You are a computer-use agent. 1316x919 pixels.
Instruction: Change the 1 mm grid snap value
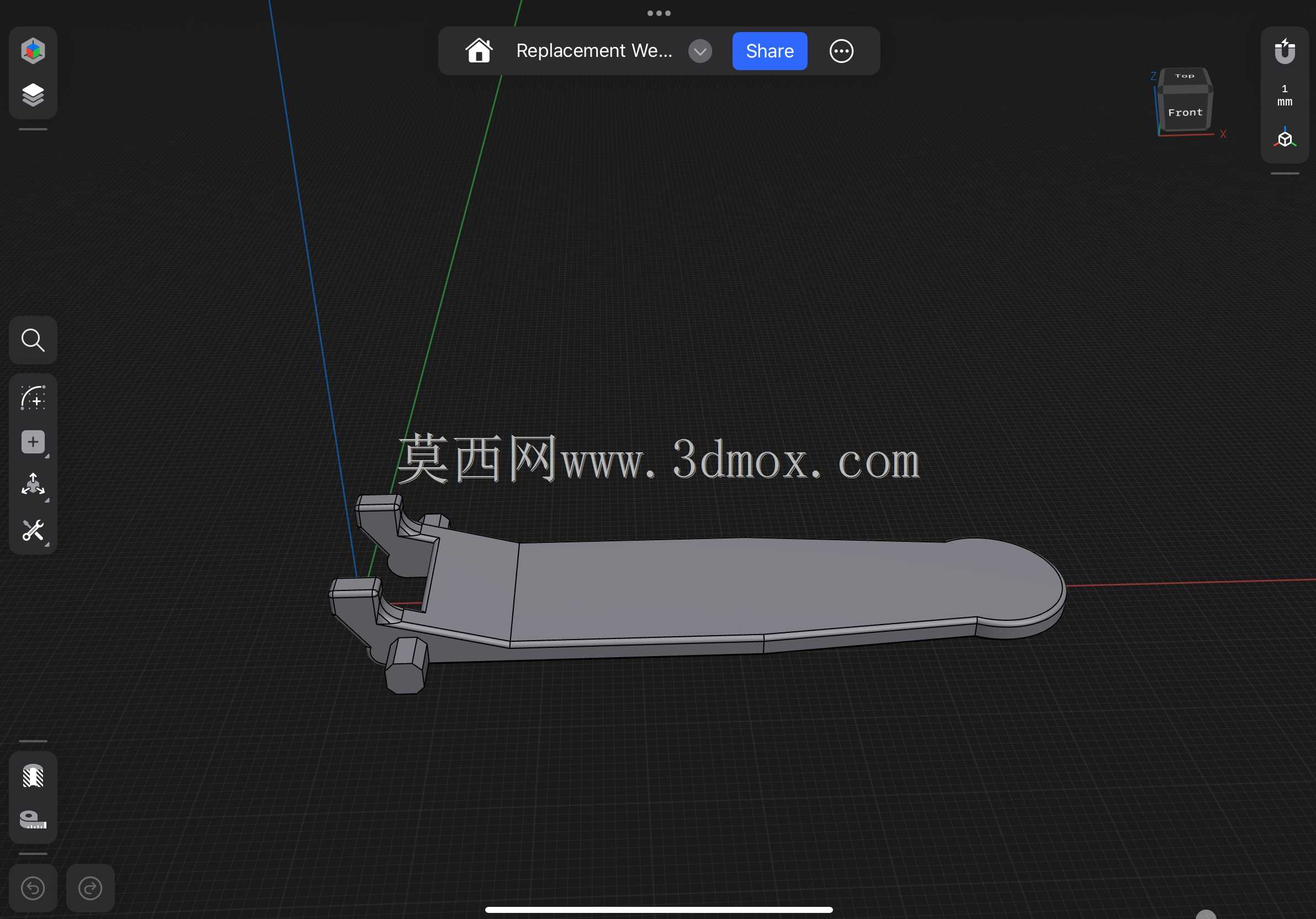pos(1285,95)
